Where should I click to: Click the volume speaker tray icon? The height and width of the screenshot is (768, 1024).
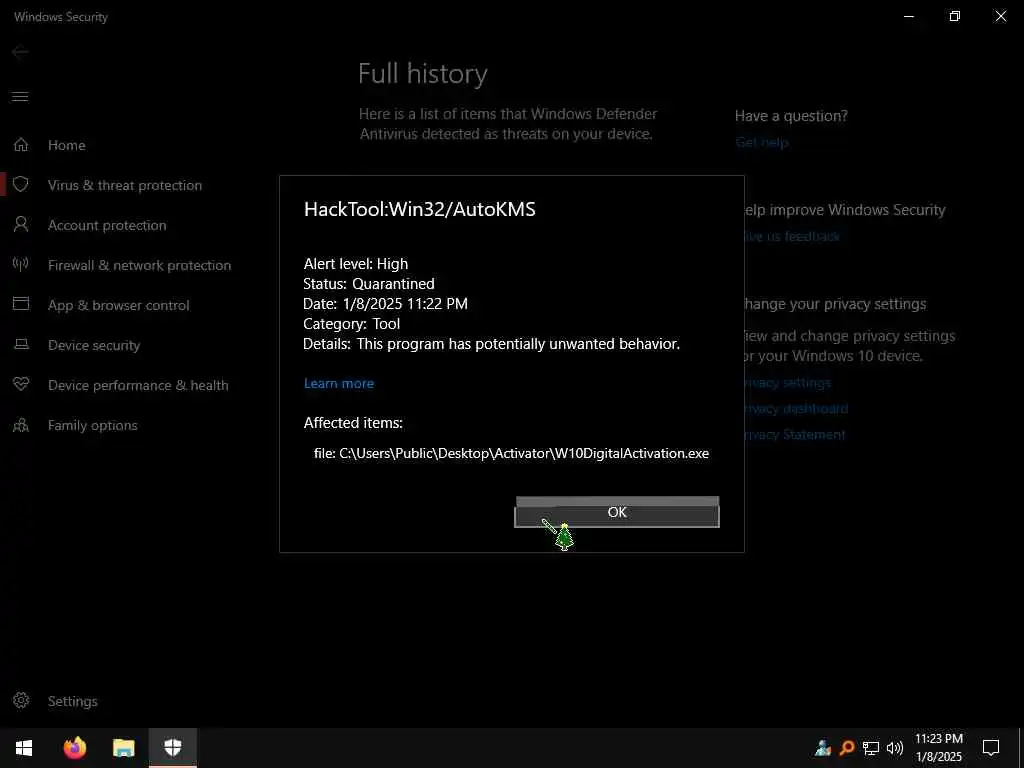895,748
